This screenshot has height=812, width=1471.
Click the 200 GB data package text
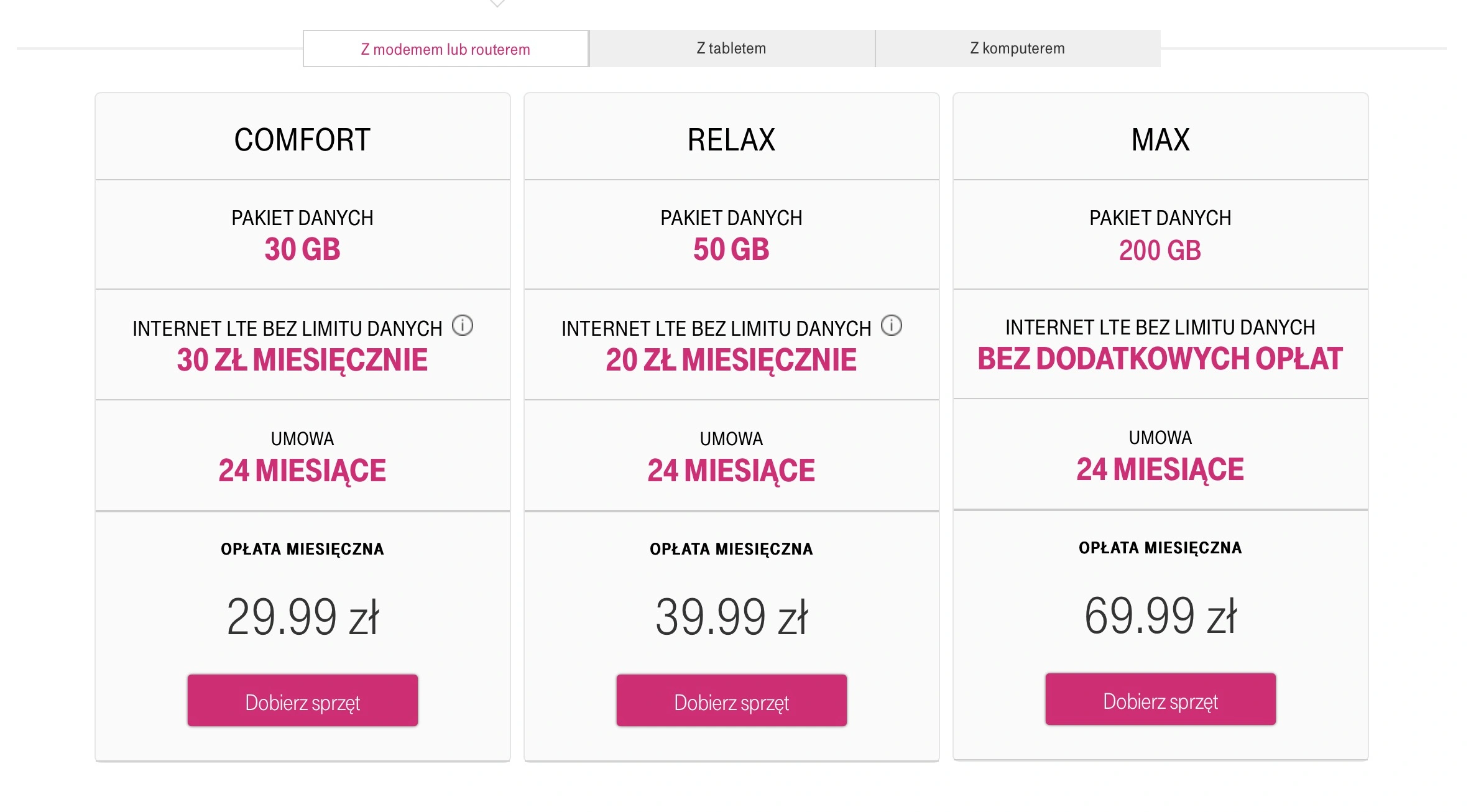point(1160,251)
